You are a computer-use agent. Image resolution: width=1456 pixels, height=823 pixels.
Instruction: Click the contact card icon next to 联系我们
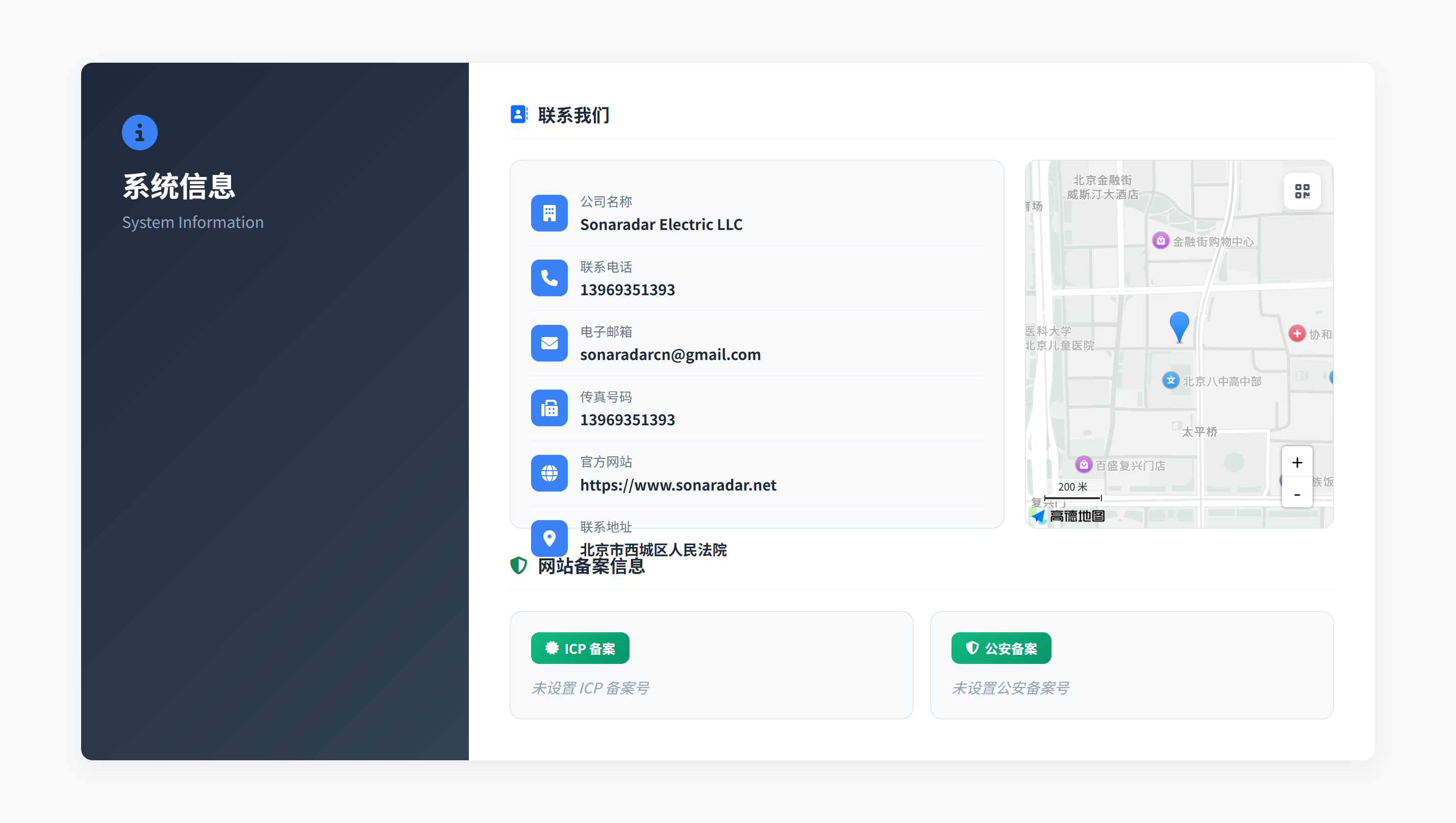[x=518, y=114]
